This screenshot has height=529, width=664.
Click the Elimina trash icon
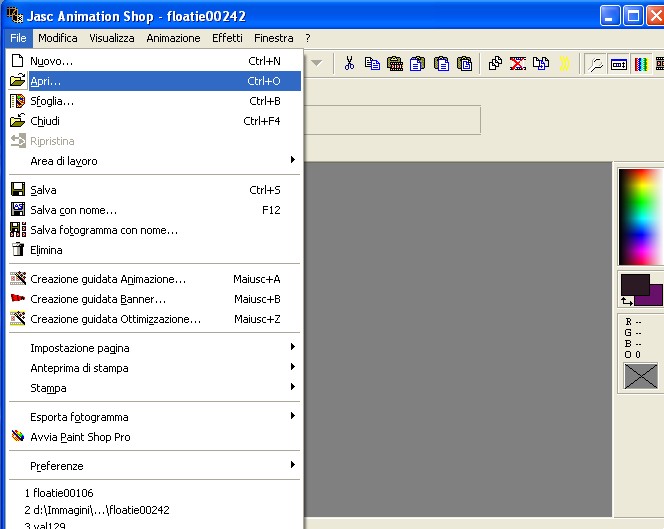pyautogui.click(x=18, y=249)
